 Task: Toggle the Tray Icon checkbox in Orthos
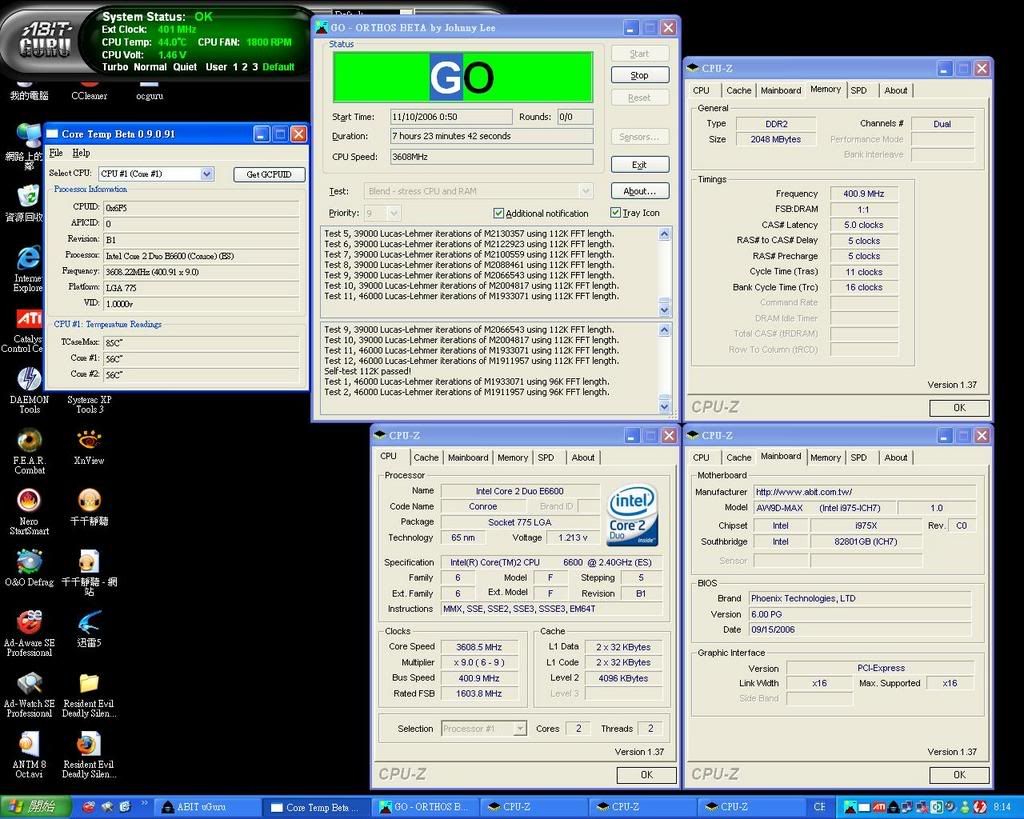615,212
